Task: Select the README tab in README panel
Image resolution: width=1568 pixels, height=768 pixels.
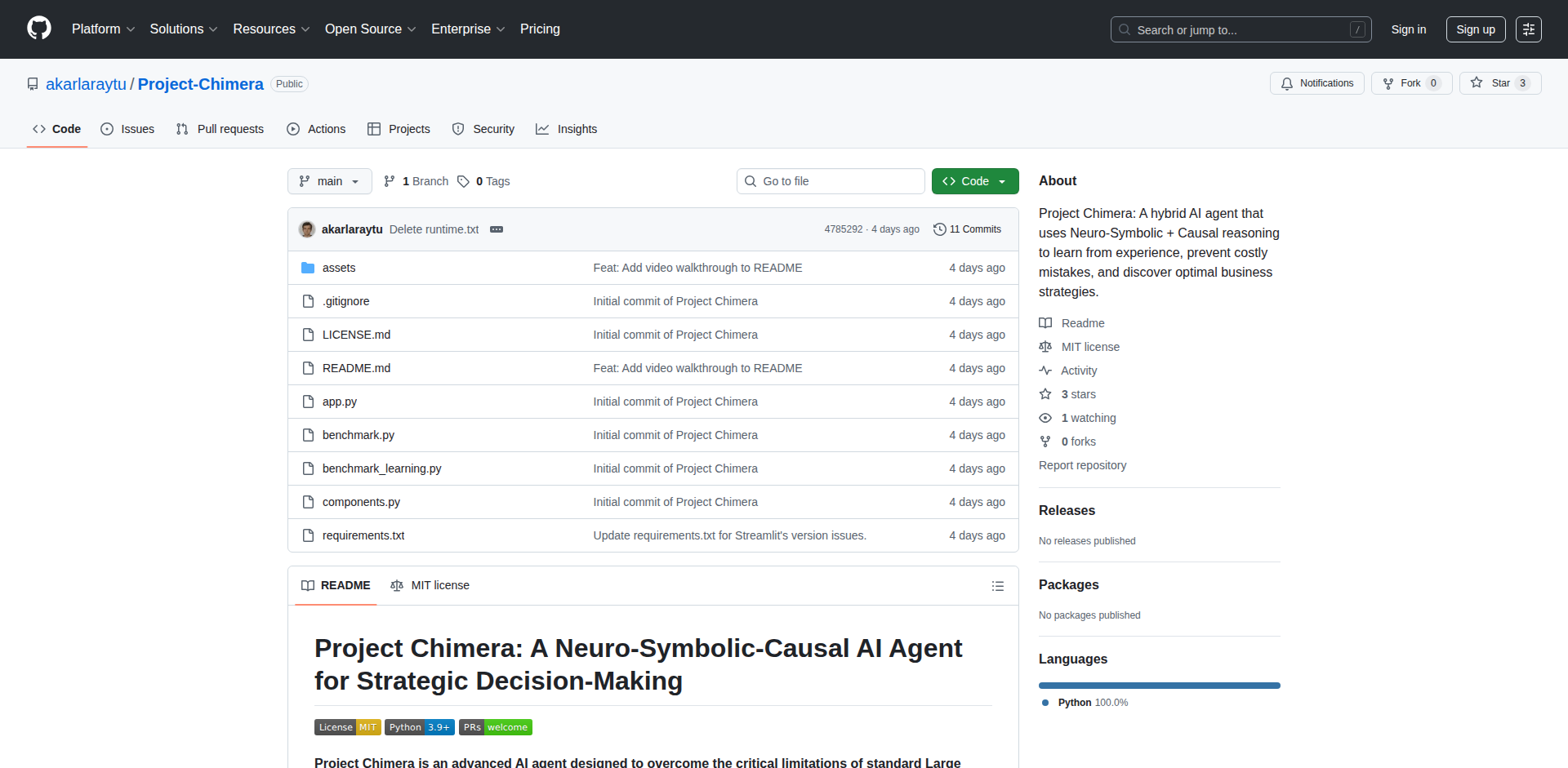Action: pos(336,585)
